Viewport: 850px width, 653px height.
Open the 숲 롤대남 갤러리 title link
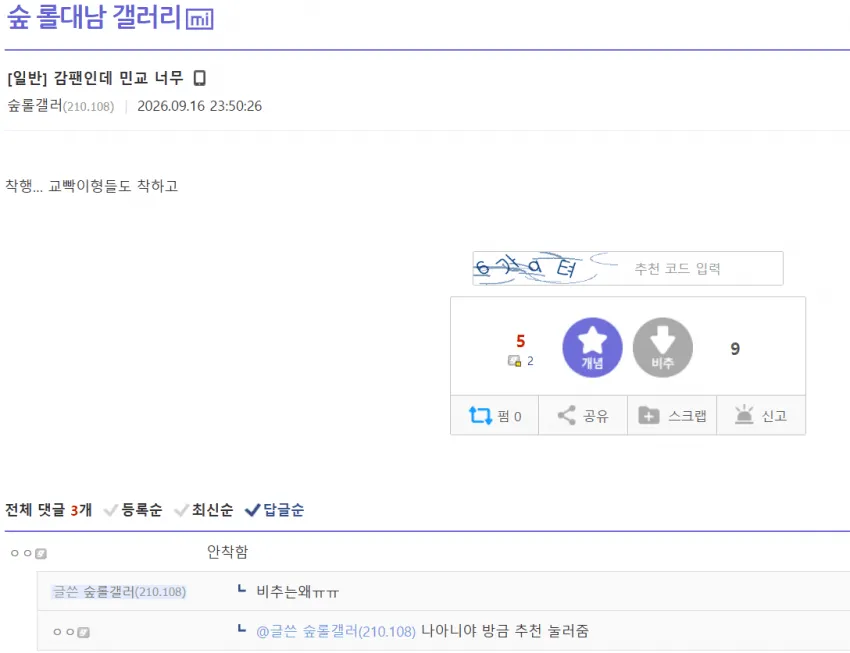pos(93,17)
